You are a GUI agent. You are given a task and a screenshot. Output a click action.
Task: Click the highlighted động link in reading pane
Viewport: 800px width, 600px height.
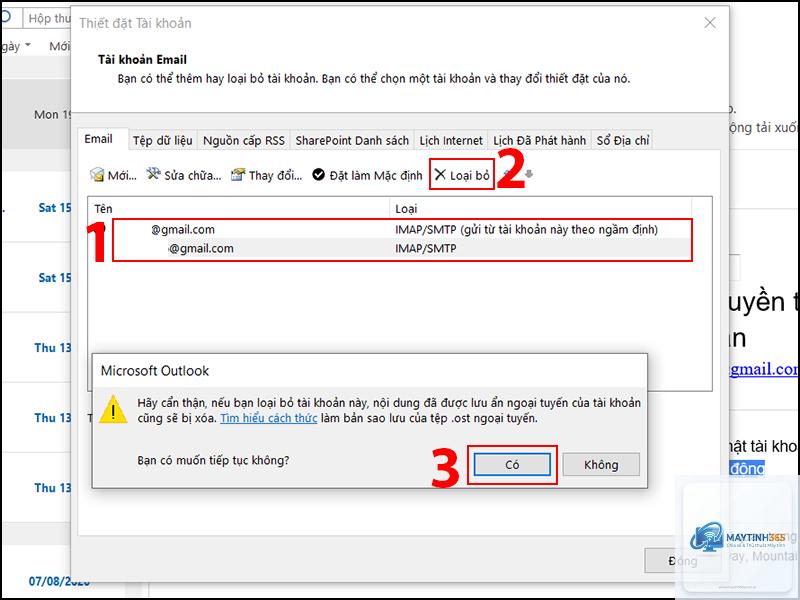click(747, 468)
